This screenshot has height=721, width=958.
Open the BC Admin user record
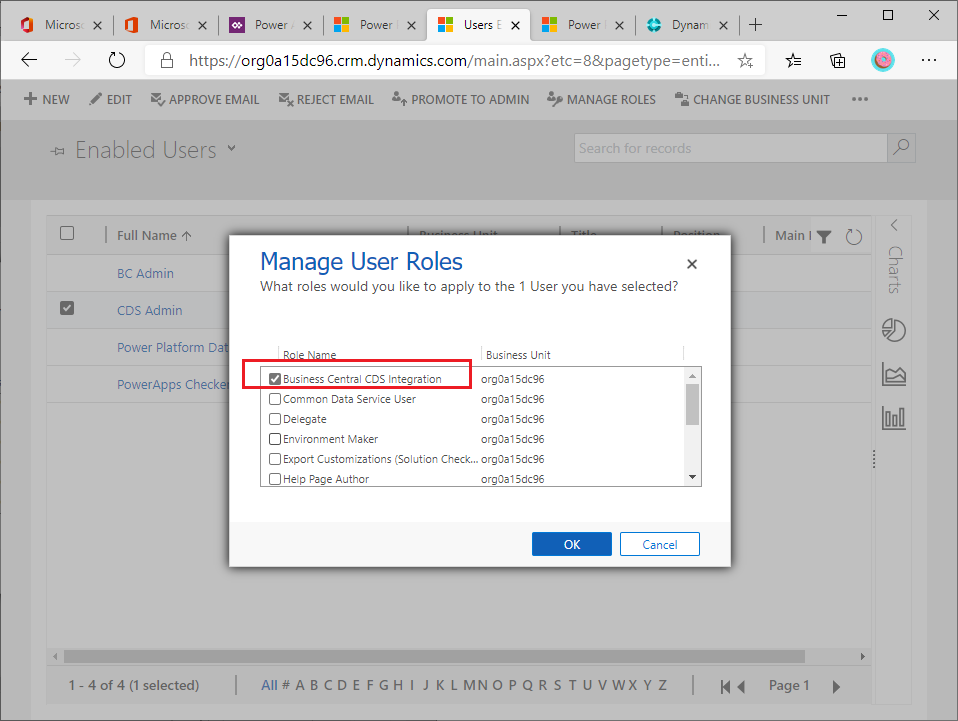[145, 273]
